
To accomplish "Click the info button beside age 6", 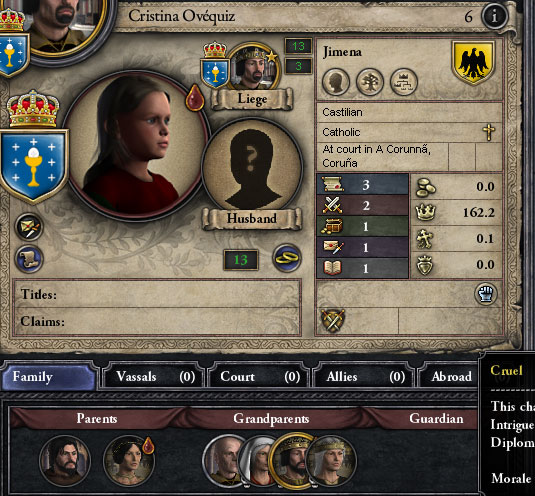I will pyautogui.click(x=494, y=16).
